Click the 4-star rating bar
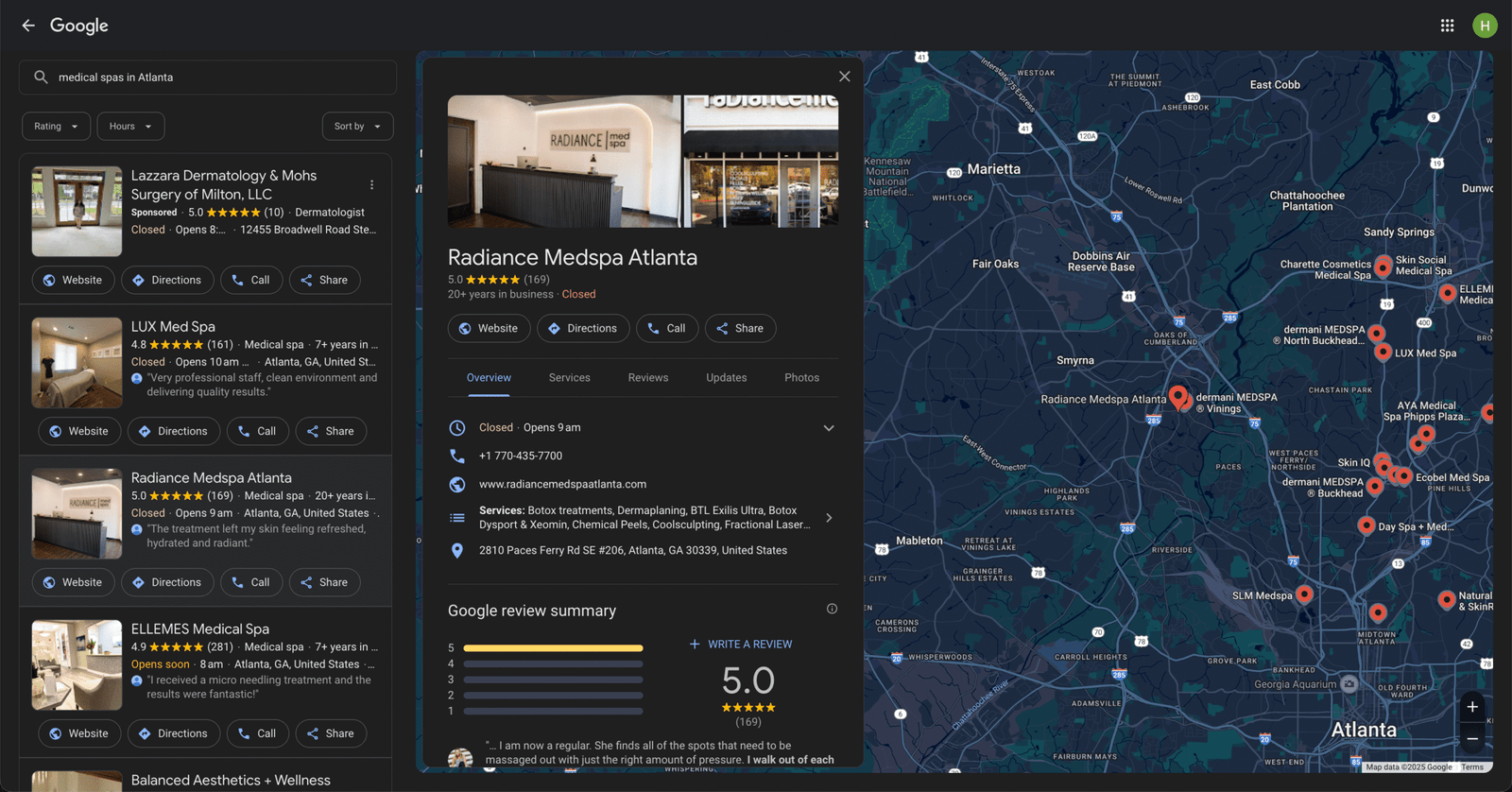This screenshot has width=1512, height=792. pyautogui.click(x=553, y=664)
